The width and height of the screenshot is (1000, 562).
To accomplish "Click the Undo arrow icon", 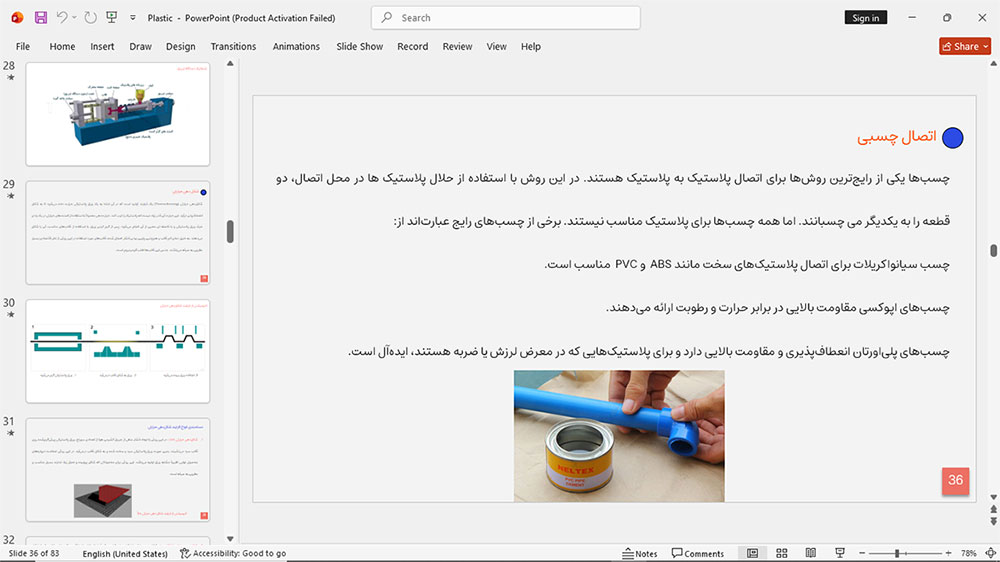I will pyautogui.click(x=61, y=18).
